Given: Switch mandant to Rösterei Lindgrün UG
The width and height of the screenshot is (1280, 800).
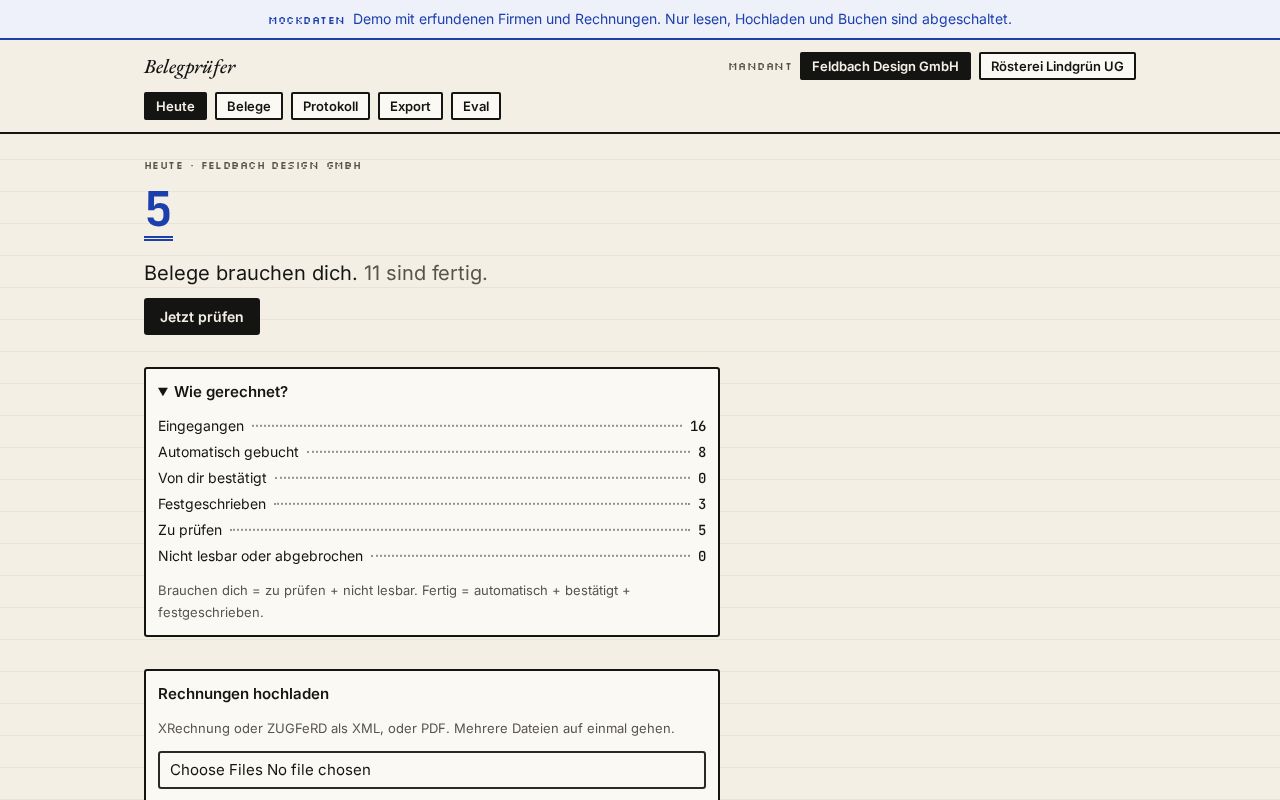Looking at the screenshot, I should (x=1057, y=66).
